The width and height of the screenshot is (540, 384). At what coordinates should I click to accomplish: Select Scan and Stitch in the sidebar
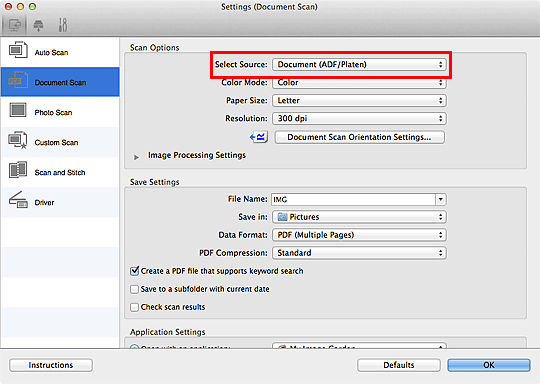coord(60,172)
